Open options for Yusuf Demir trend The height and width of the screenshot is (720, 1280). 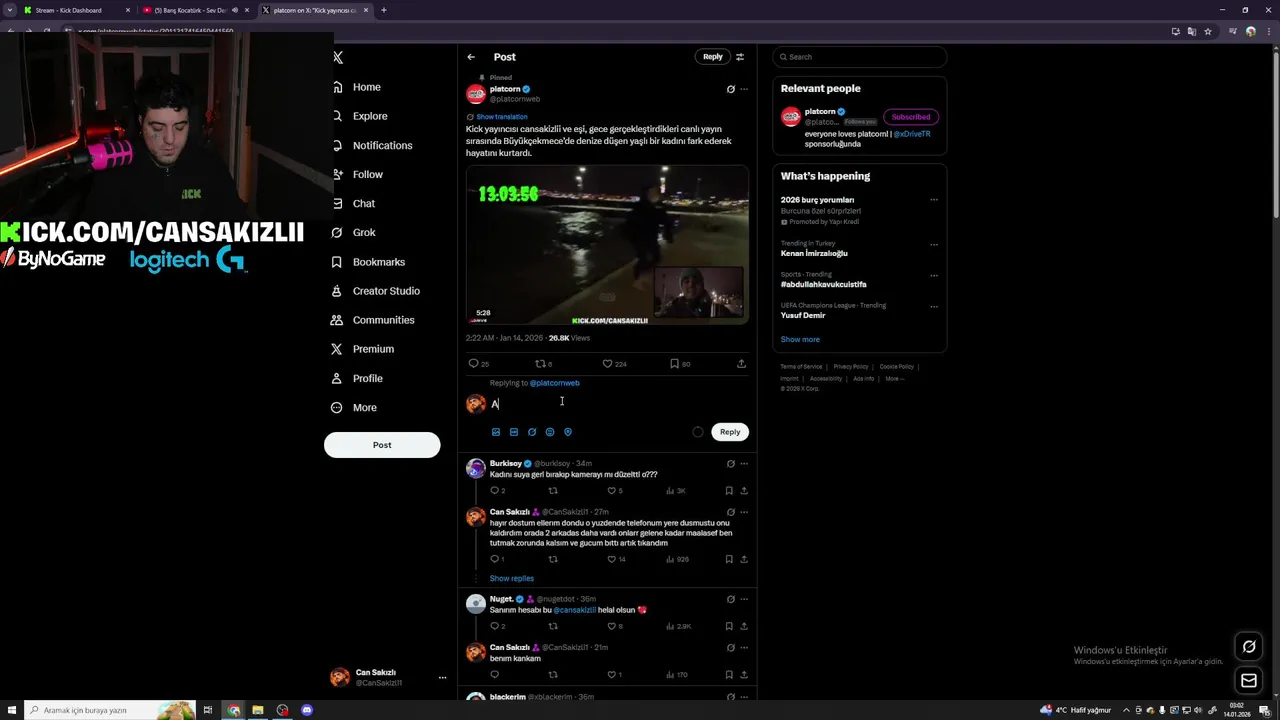tap(934, 306)
